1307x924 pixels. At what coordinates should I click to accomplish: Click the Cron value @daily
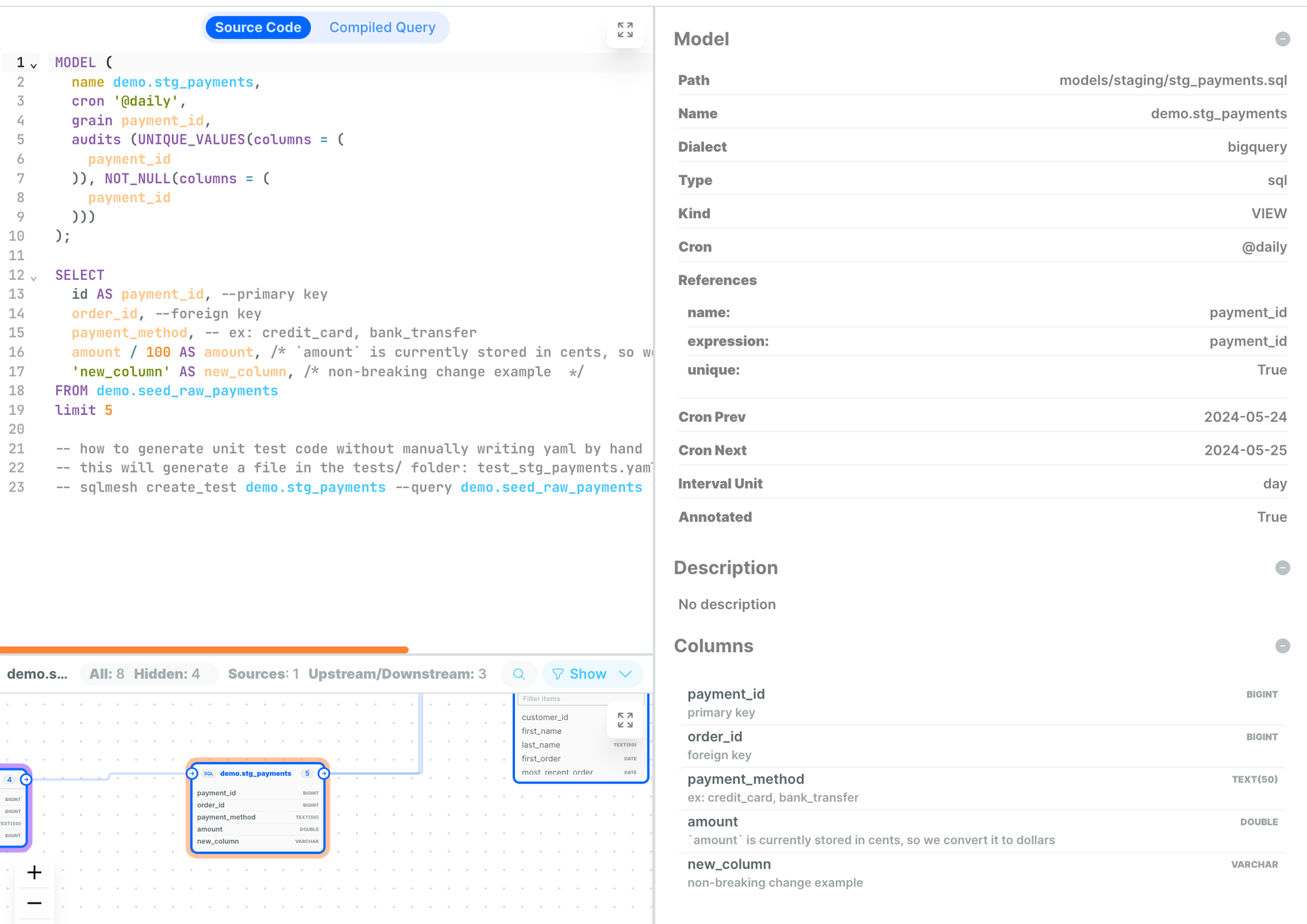[1264, 247]
